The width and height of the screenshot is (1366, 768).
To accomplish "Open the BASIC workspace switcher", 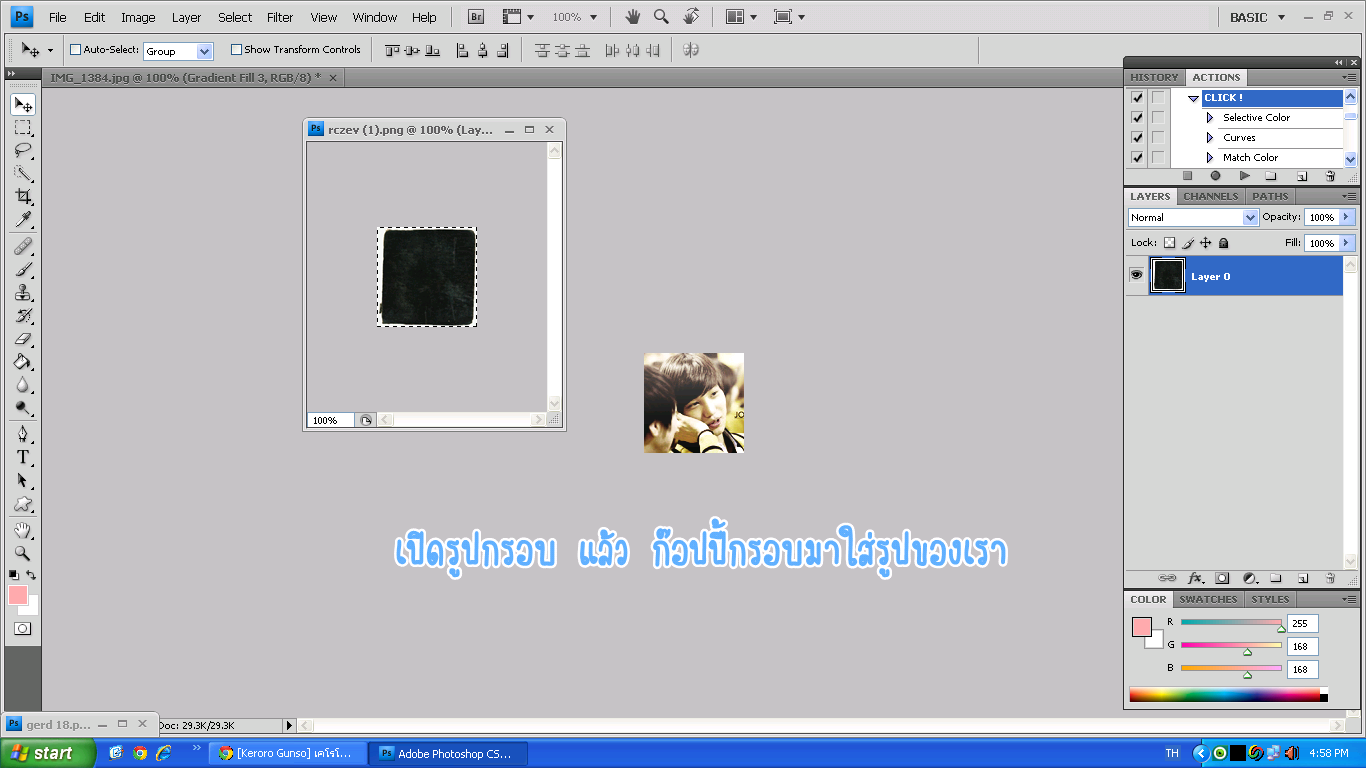I will coord(1257,17).
